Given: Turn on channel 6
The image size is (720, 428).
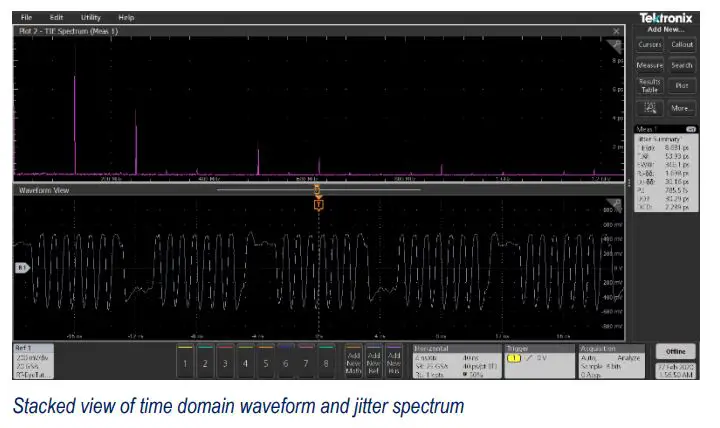Looking at the screenshot, I should 286,361.
